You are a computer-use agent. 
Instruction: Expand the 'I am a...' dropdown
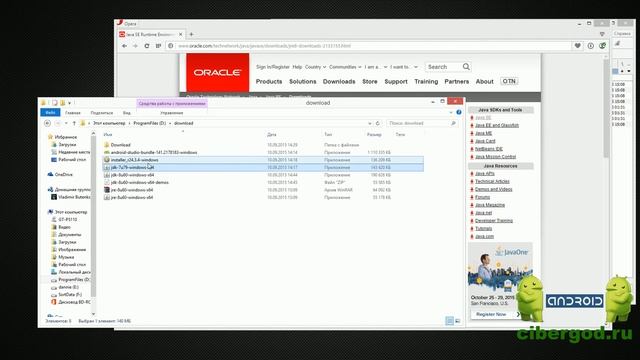click(x=376, y=67)
